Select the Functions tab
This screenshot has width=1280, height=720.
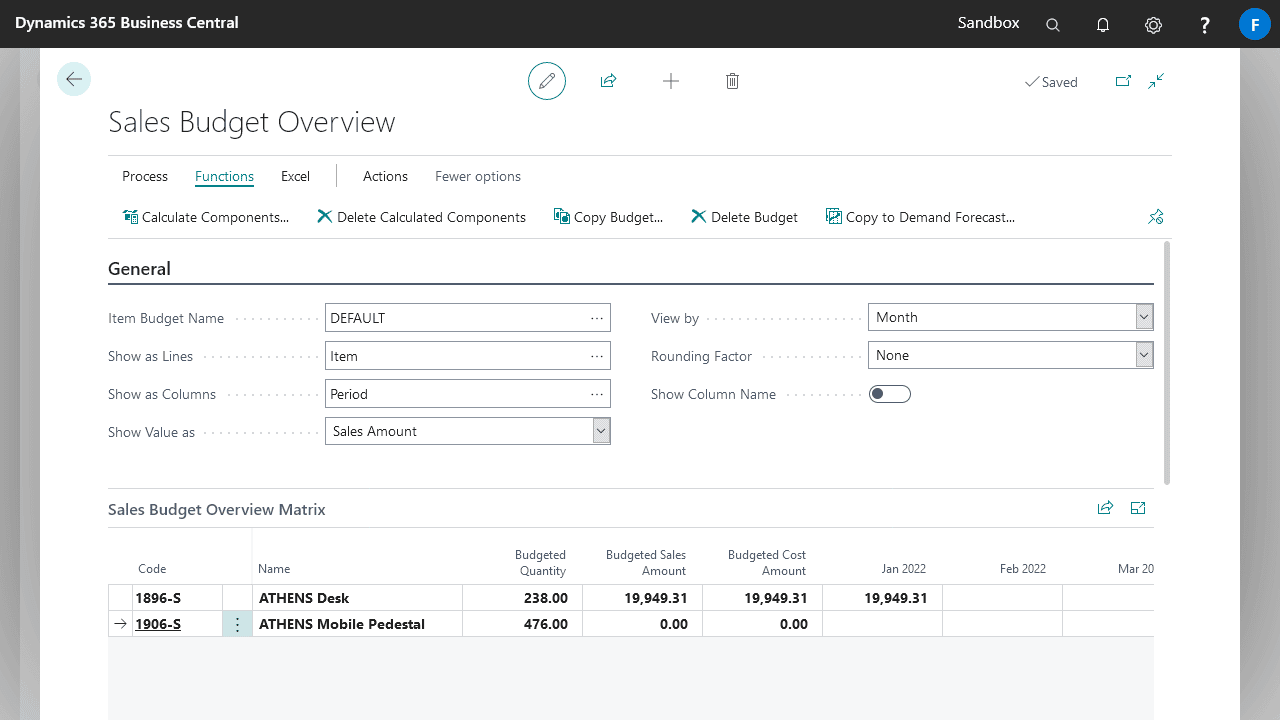224,176
